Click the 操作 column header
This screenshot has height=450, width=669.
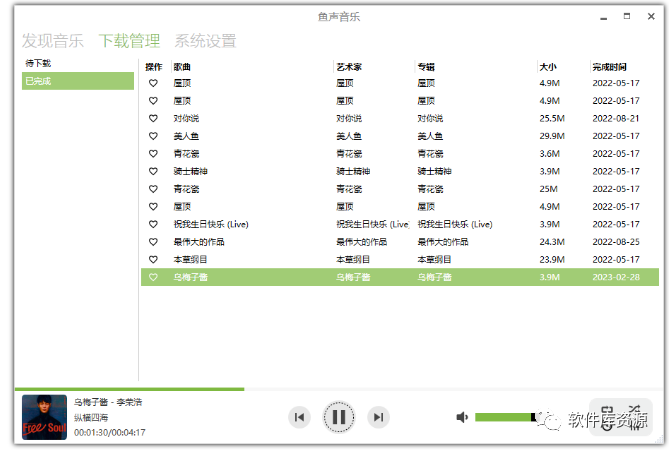click(x=154, y=67)
